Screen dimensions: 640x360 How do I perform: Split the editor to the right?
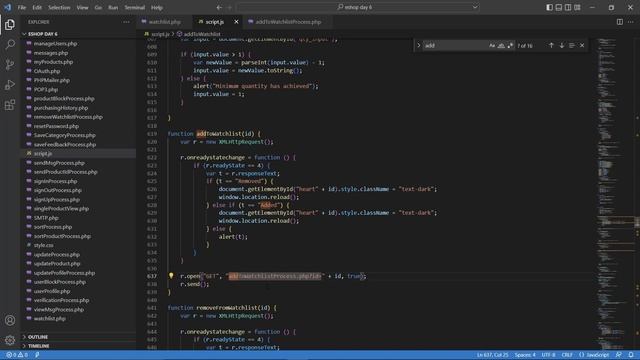[x=620, y=22]
